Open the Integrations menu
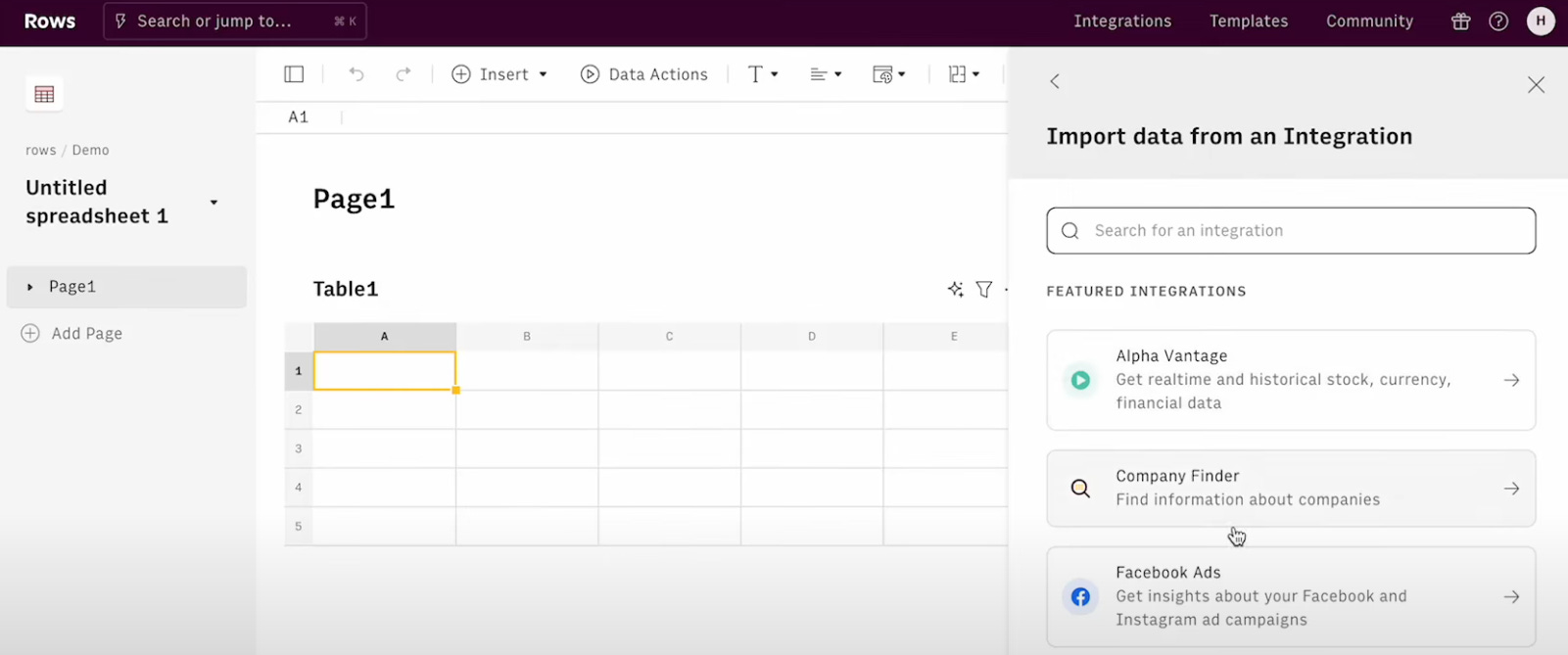The width and height of the screenshot is (1568, 655). point(1122,21)
